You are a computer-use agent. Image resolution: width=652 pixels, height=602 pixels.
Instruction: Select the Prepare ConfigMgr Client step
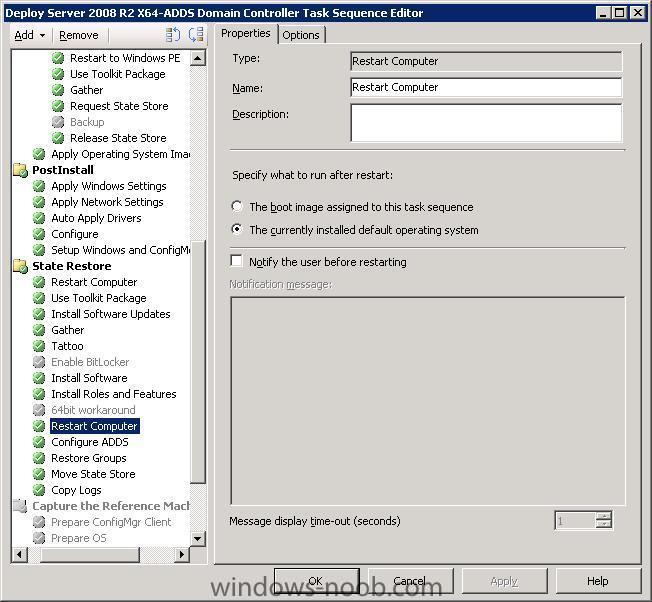(111, 522)
